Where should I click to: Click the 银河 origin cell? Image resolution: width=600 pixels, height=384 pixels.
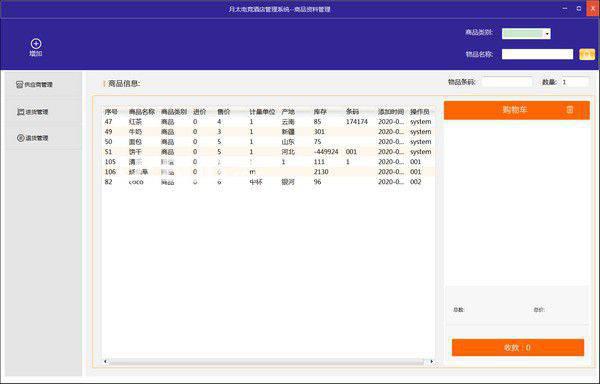pos(288,182)
